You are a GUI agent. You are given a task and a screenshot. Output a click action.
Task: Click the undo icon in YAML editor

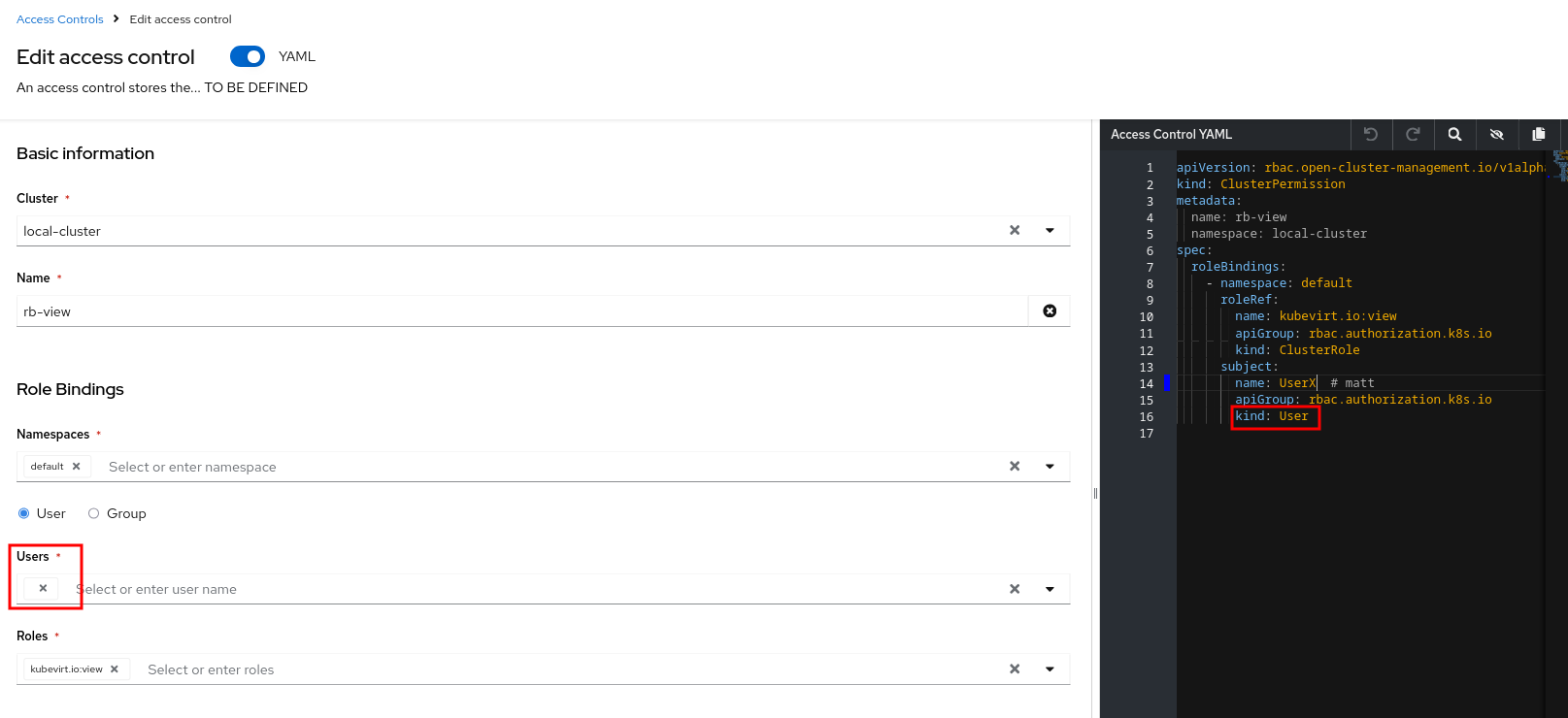click(1371, 135)
